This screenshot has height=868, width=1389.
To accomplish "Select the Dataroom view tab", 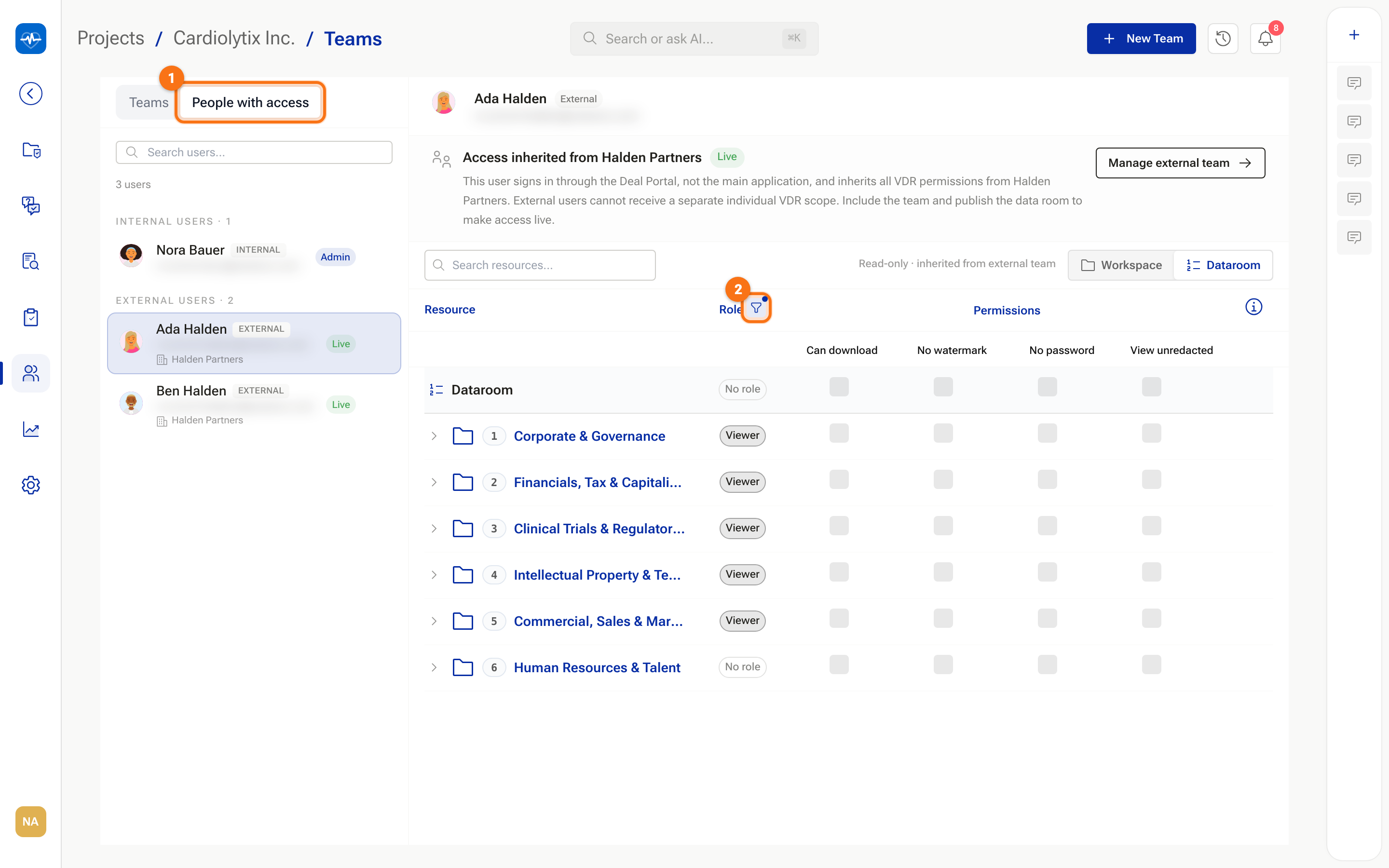I will tap(1223, 265).
